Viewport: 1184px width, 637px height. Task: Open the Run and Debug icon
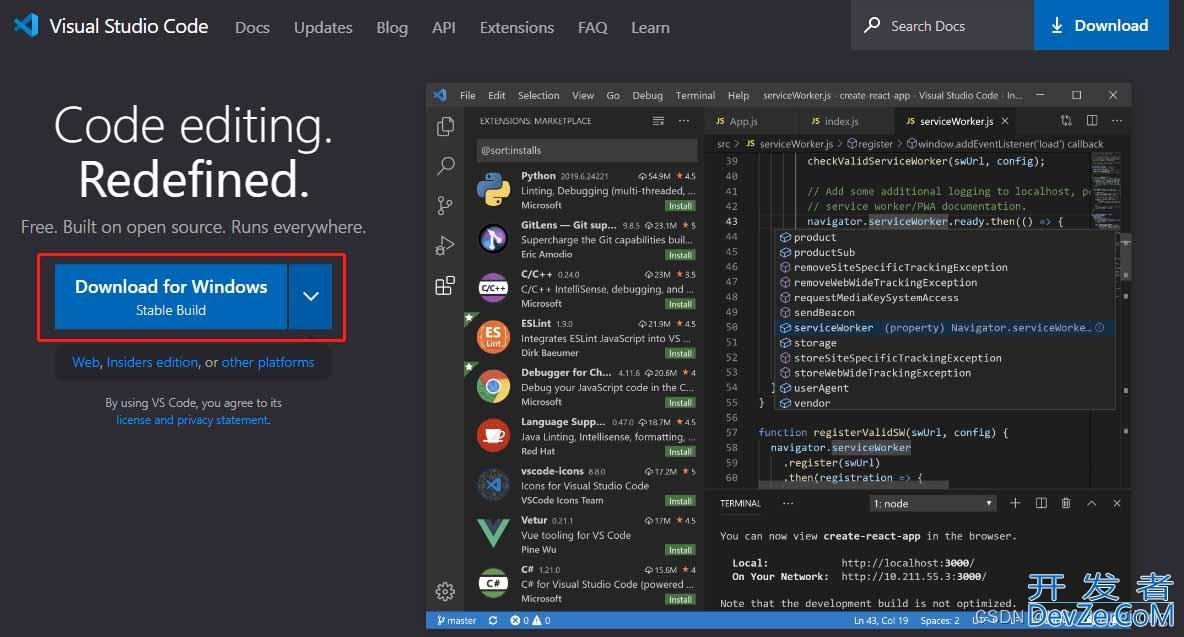446,245
